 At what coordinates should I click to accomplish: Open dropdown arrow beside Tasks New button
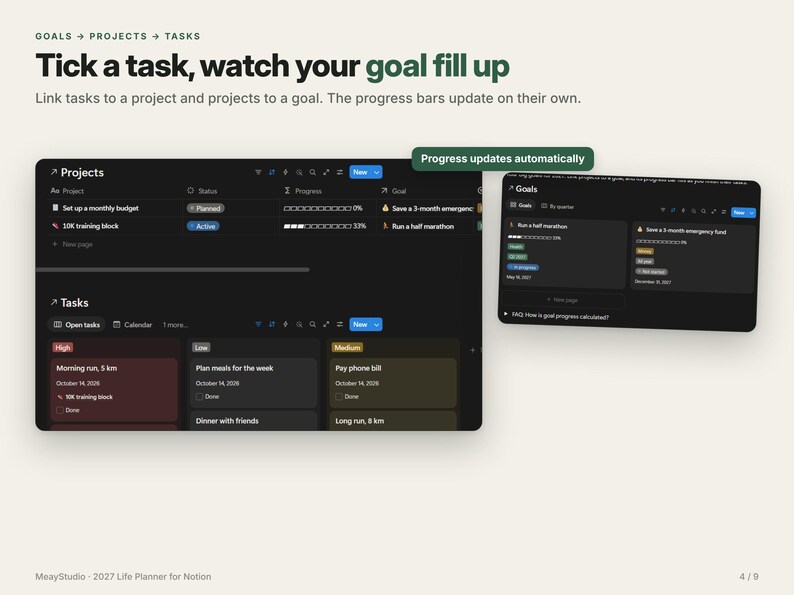377,324
